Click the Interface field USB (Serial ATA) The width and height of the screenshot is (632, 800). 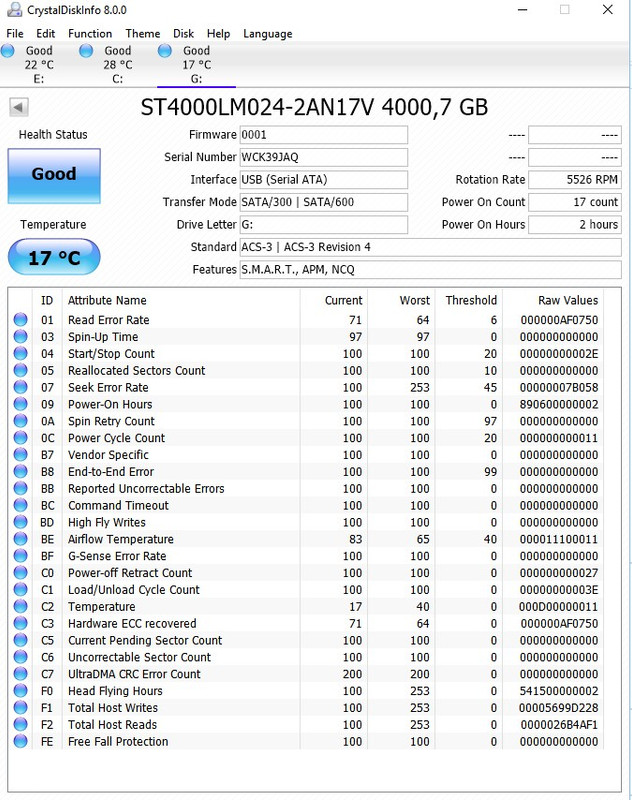[323, 180]
